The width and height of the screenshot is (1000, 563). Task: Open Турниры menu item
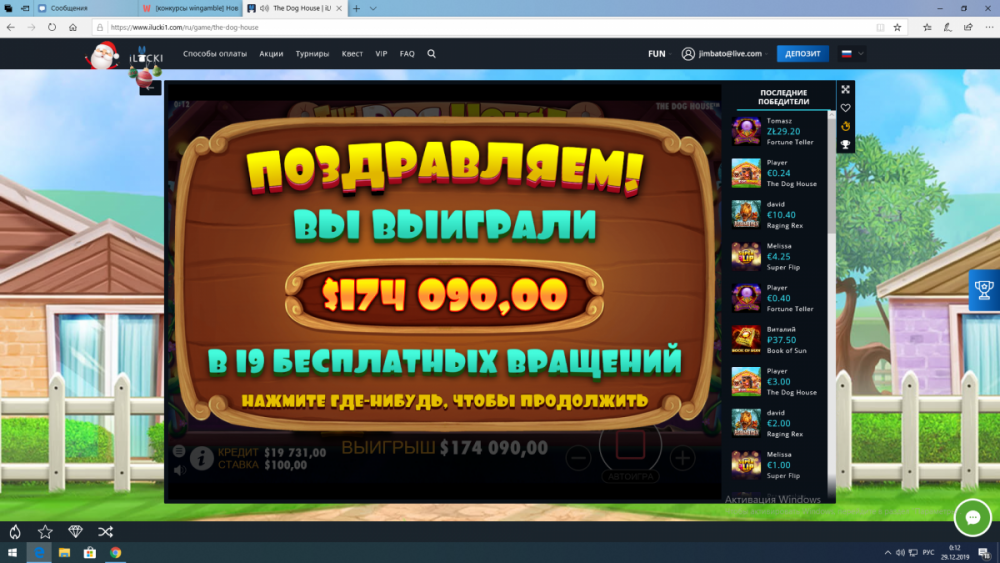coord(312,54)
